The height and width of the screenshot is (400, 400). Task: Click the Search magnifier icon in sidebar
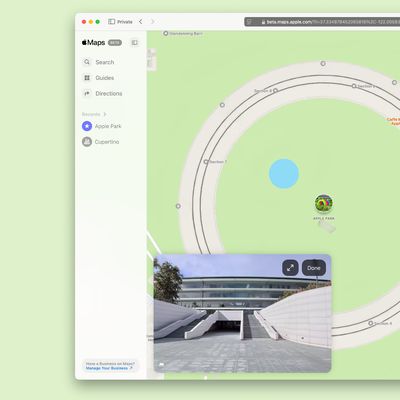point(87,62)
